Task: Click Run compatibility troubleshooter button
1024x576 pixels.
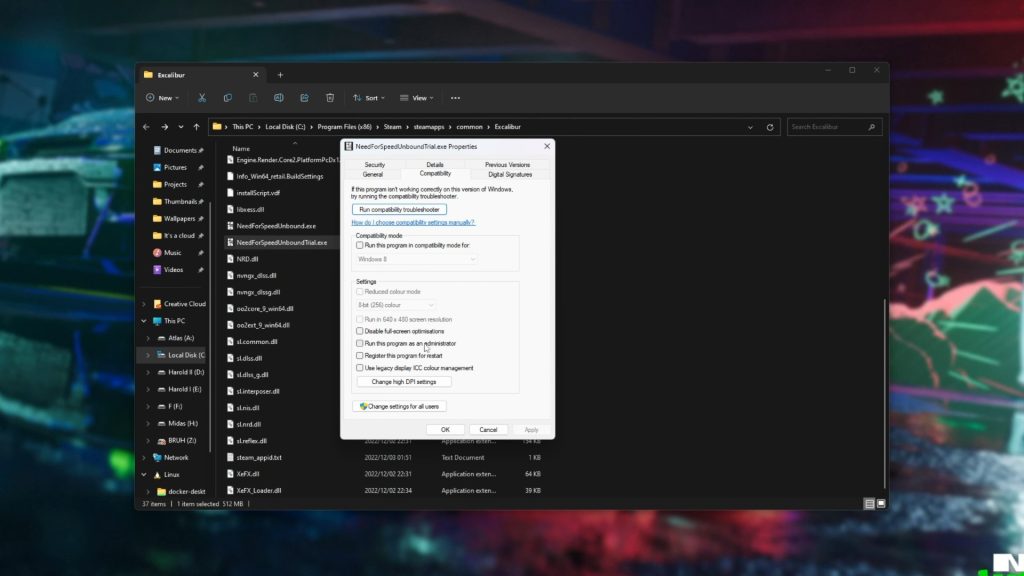Action: 399,210
